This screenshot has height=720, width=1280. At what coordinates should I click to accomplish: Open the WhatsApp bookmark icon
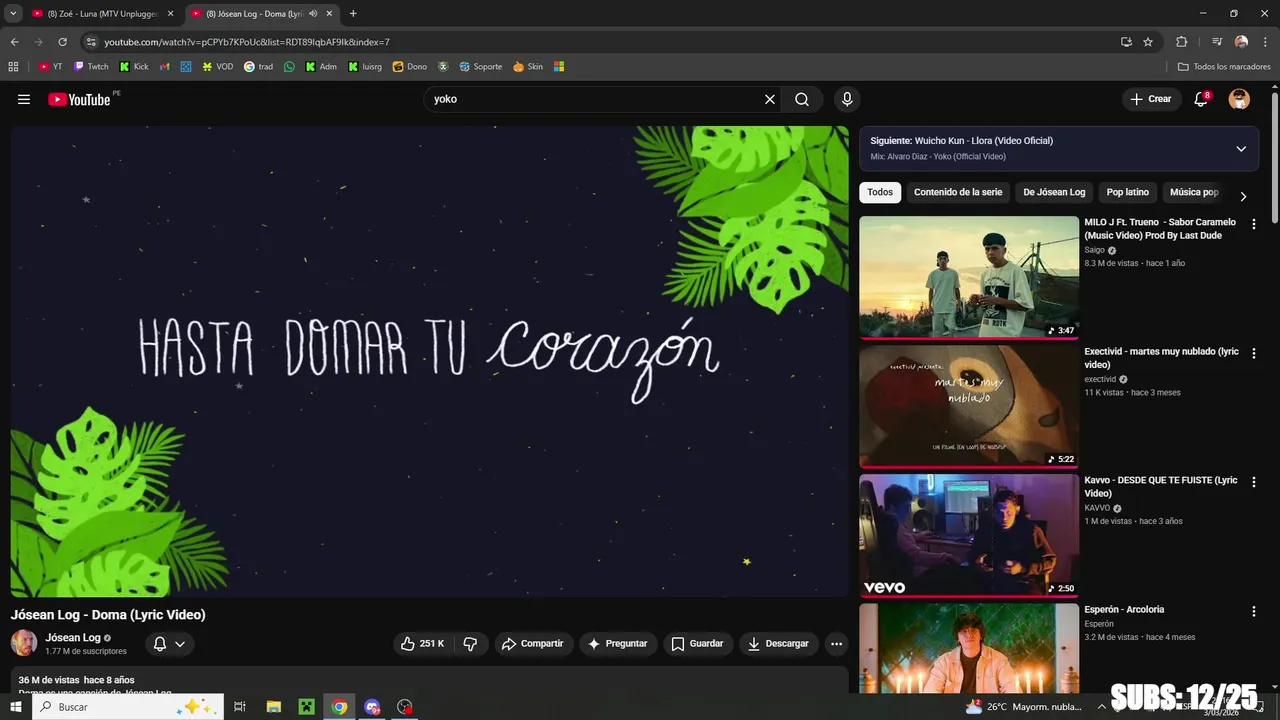click(290, 67)
